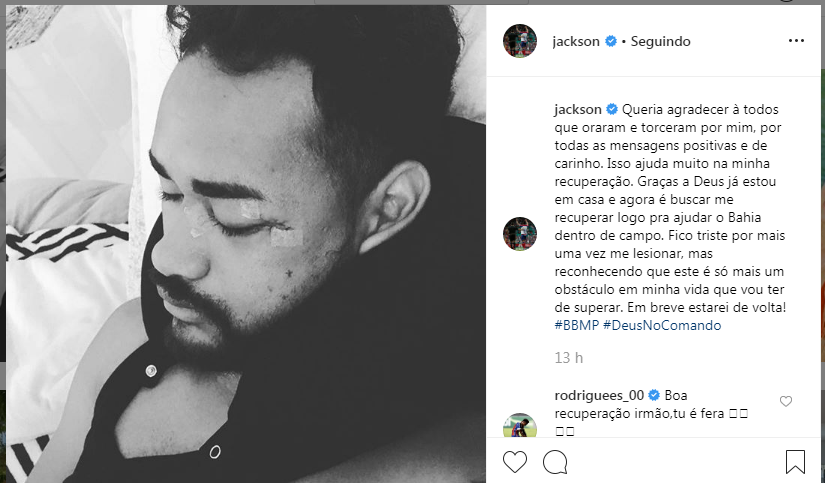Like the rodriguees_00 comment heart
The height and width of the screenshot is (483, 825).
(786, 401)
